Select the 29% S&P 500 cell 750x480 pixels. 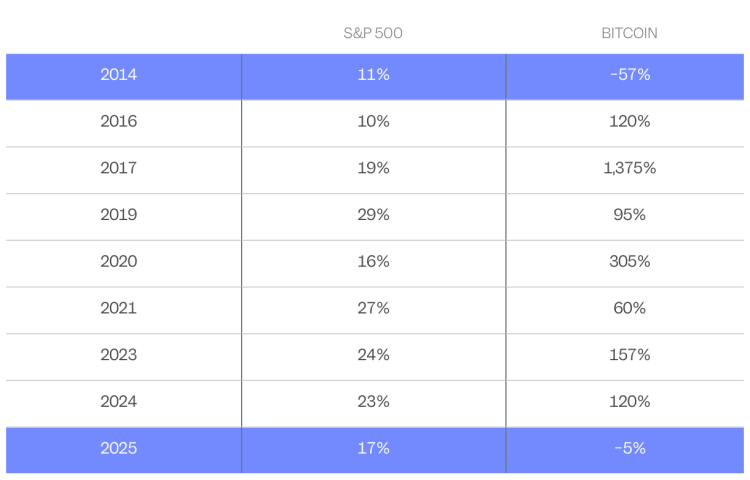pos(373,215)
